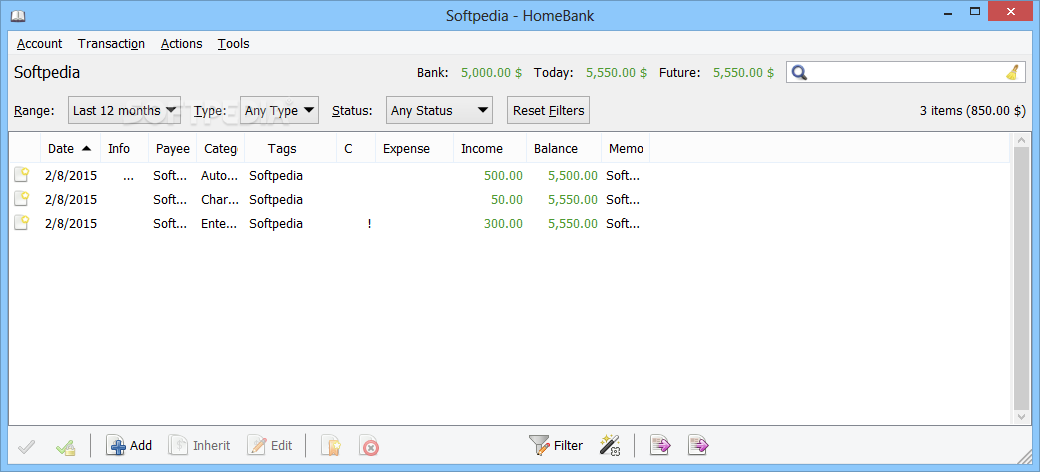This screenshot has height=472, width=1040.
Task: Sort by the C status column header
Action: 356,148
